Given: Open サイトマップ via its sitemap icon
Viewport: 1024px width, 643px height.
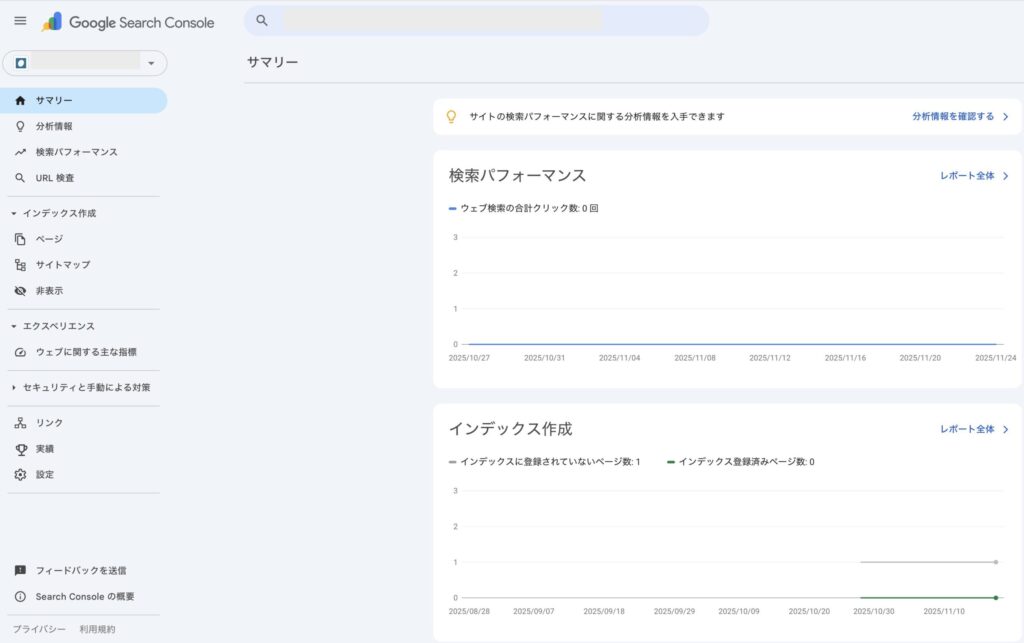Looking at the screenshot, I should tap(20, 265).
